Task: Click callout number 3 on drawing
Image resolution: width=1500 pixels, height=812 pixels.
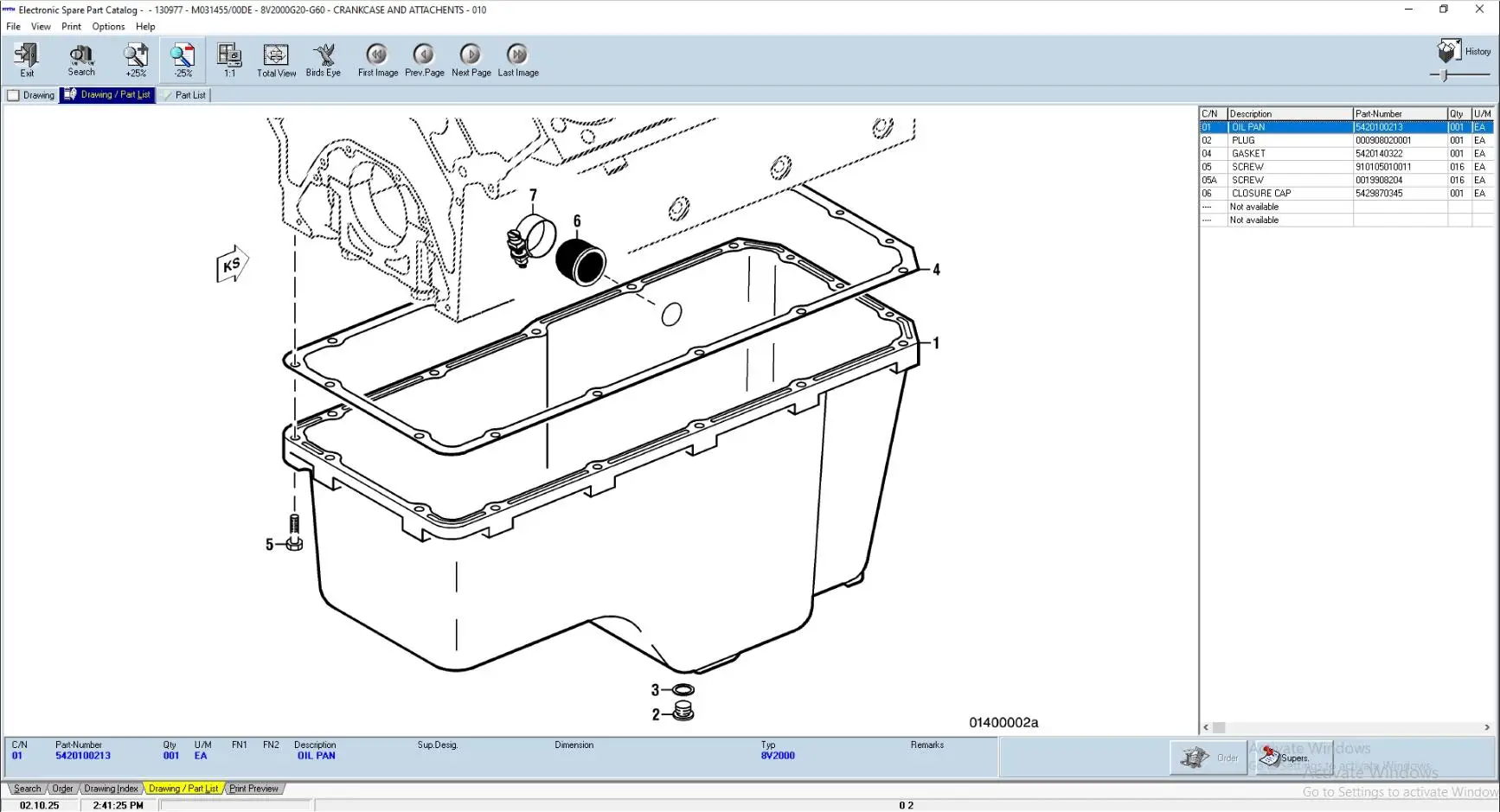Action: pos(656,690)
